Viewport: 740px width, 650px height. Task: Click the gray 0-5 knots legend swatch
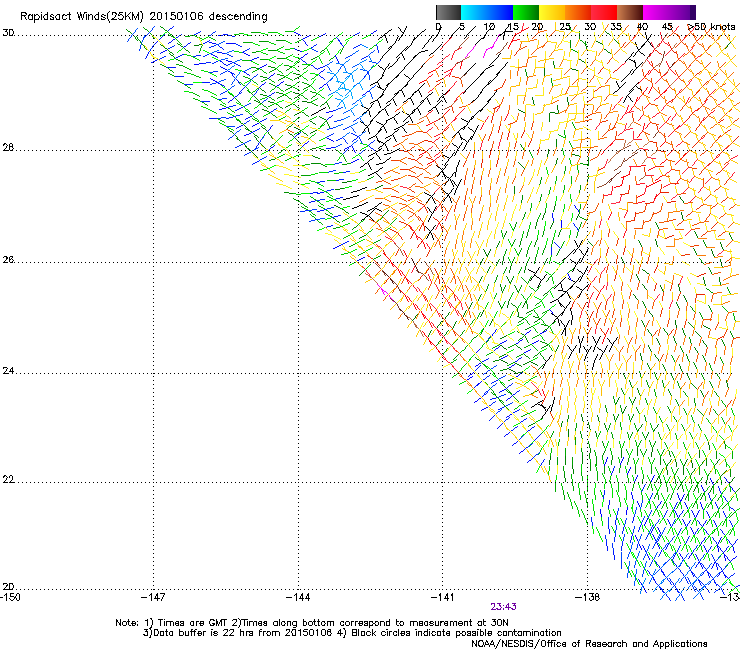[x=448, y=12]
